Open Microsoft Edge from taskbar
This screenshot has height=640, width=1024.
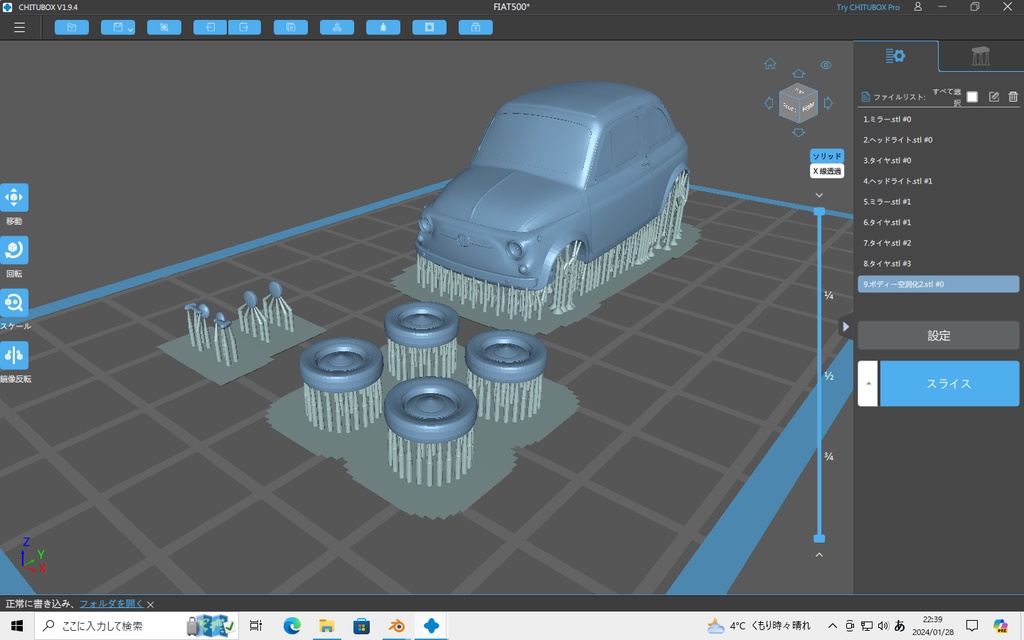point(292,626)
